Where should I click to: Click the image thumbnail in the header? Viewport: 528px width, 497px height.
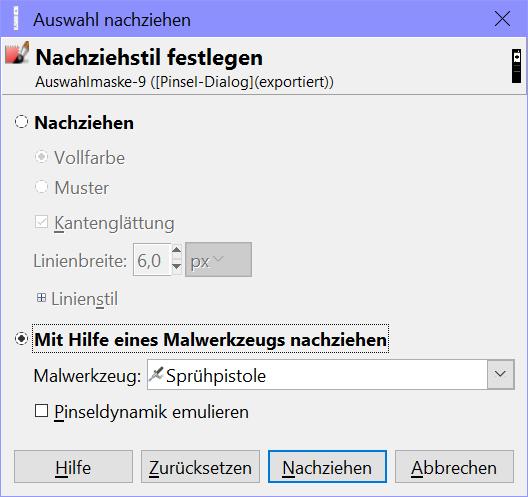[x=517, y=66]
